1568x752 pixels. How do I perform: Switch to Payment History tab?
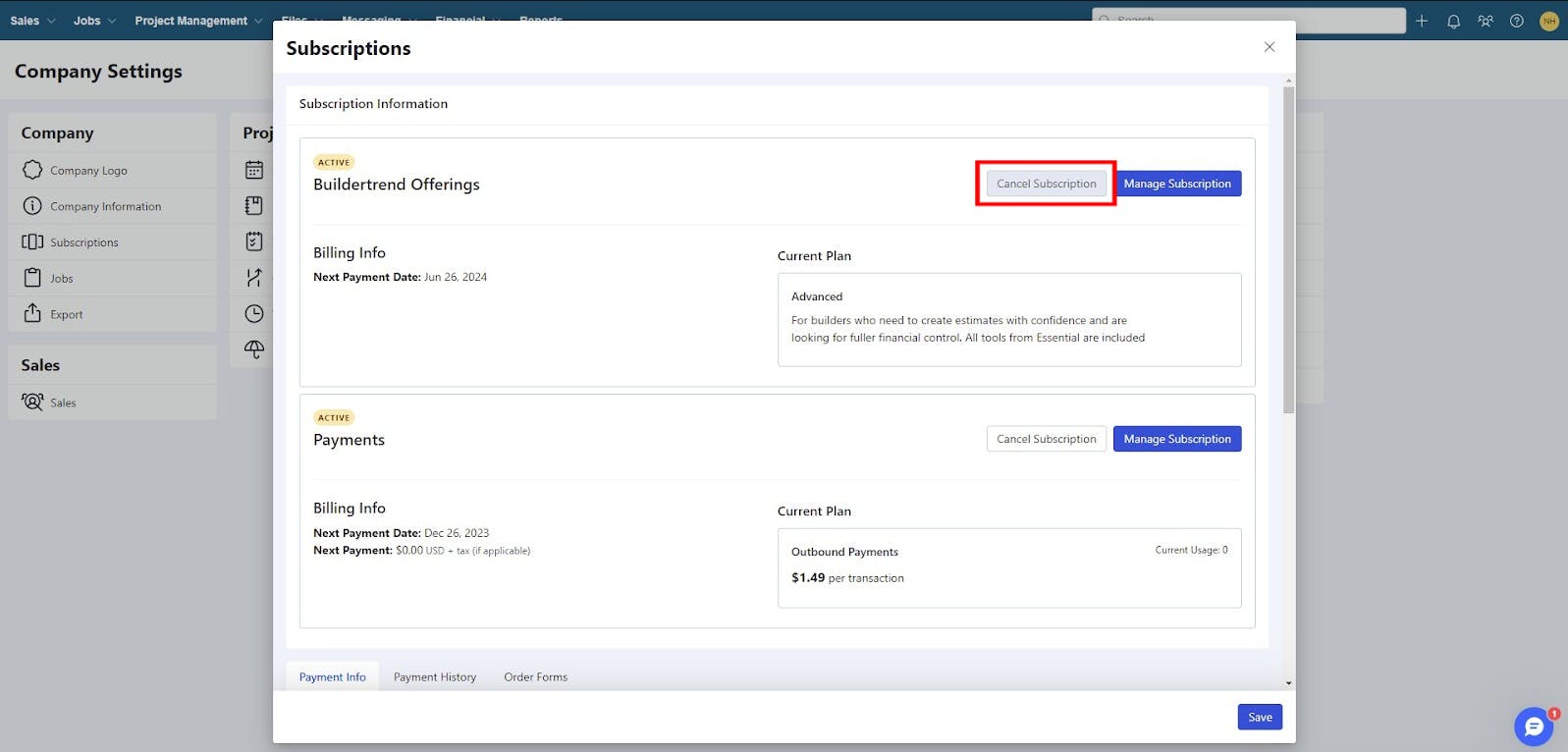[x=435, y=676]
